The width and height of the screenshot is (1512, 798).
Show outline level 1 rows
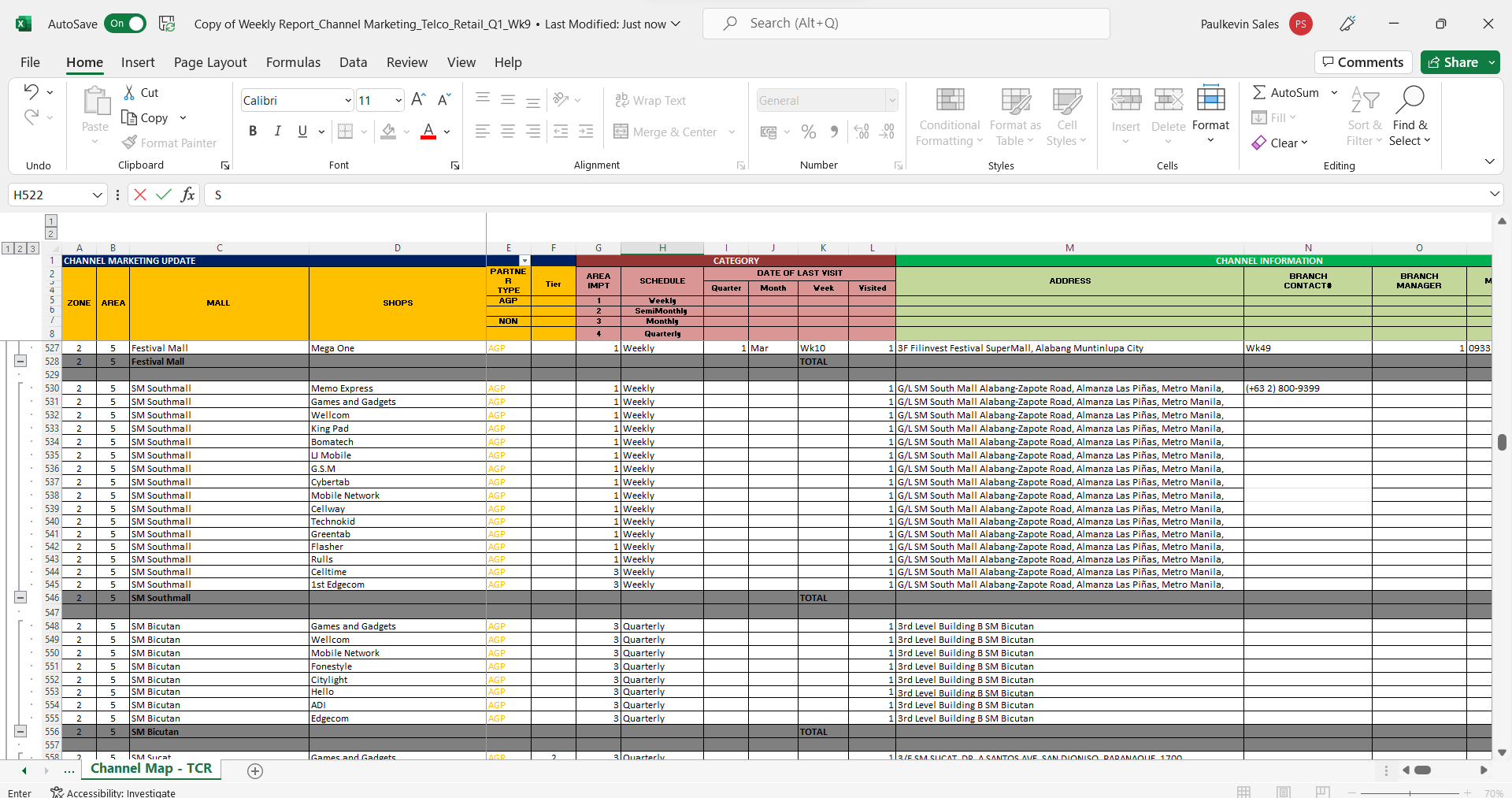tap(7, 248)
